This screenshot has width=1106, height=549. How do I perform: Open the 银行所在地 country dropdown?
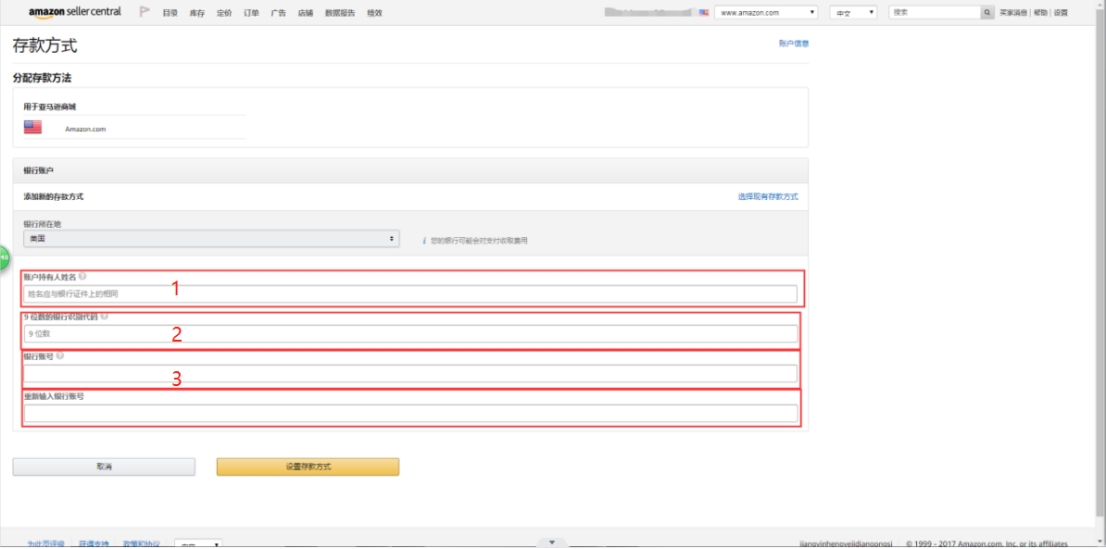(210, 240)
